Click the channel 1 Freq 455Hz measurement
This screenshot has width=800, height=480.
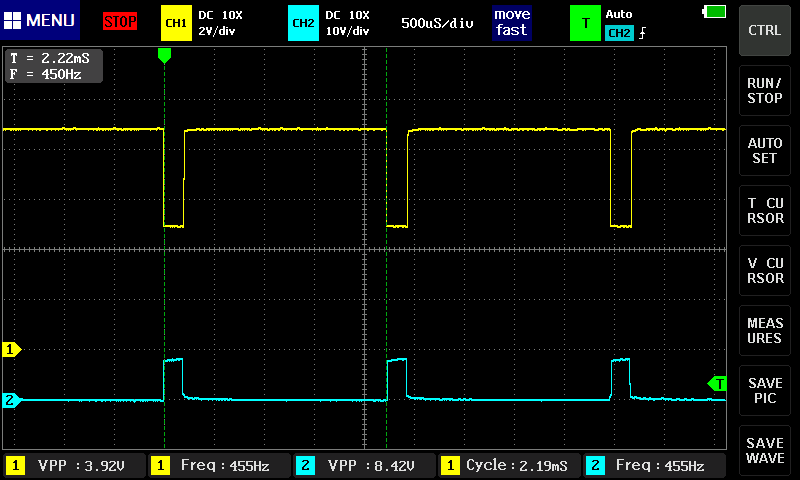tap(219, 465)
